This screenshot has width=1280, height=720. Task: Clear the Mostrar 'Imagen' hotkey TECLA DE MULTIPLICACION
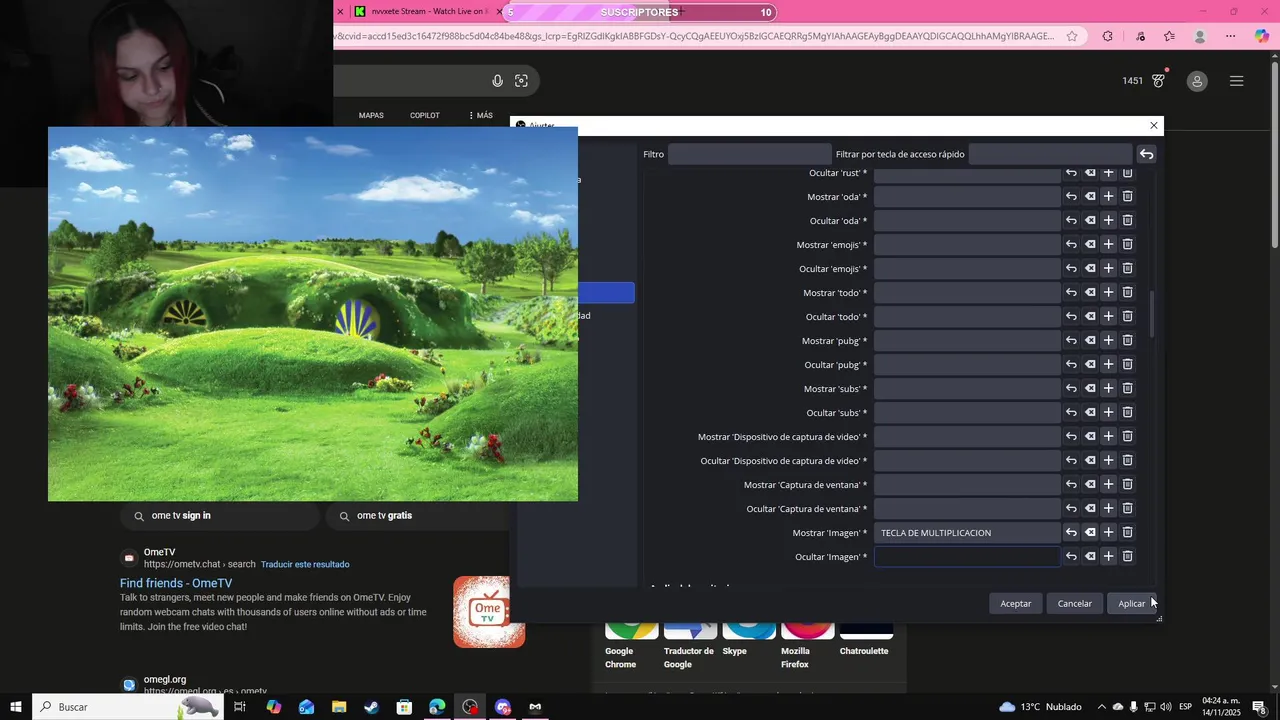click(x=1090, y=533)
